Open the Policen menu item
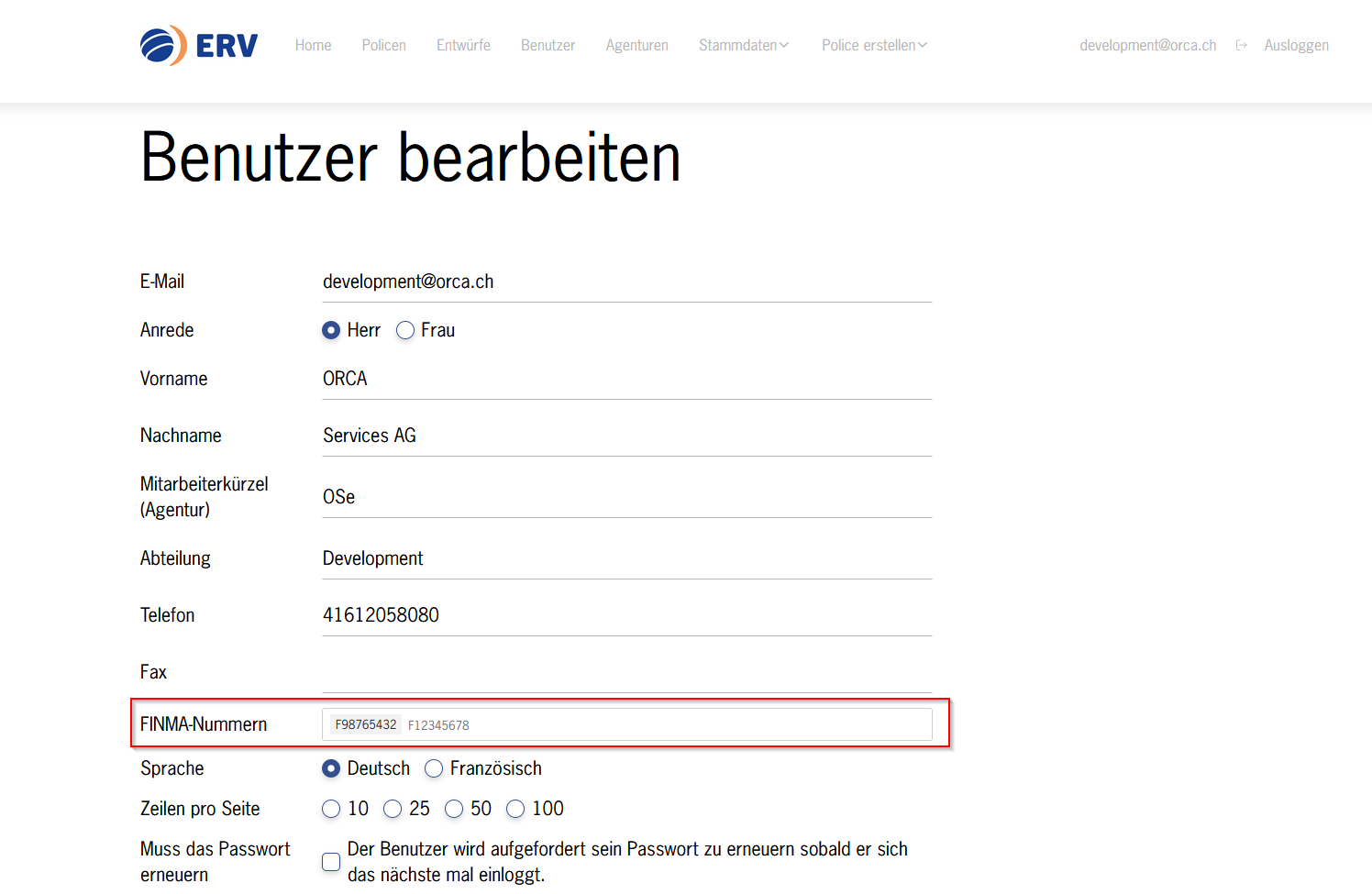Screen dimensions: 1372x894 point(383,46)
